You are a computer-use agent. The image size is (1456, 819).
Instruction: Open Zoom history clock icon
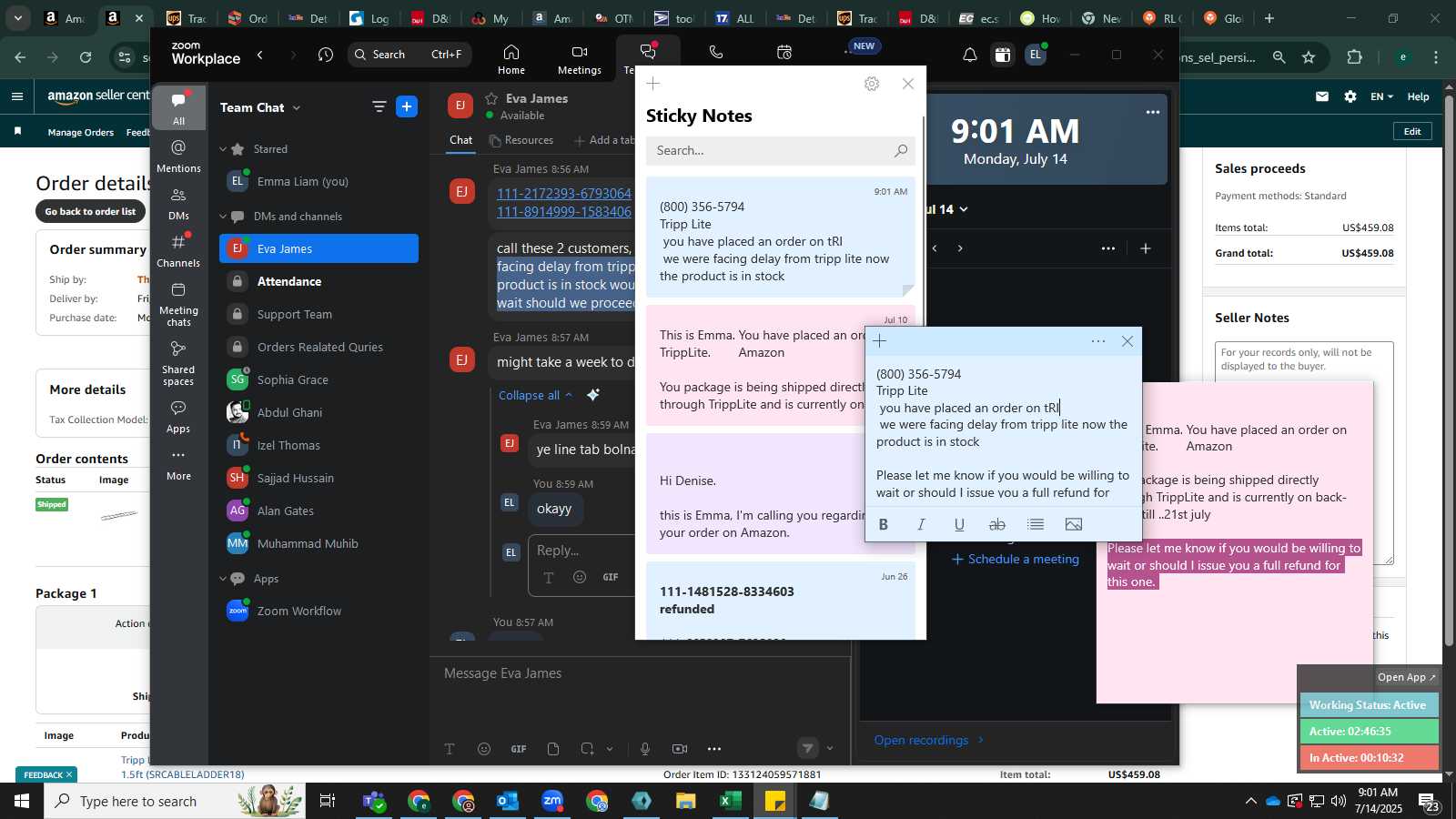(x=326, y=55)
